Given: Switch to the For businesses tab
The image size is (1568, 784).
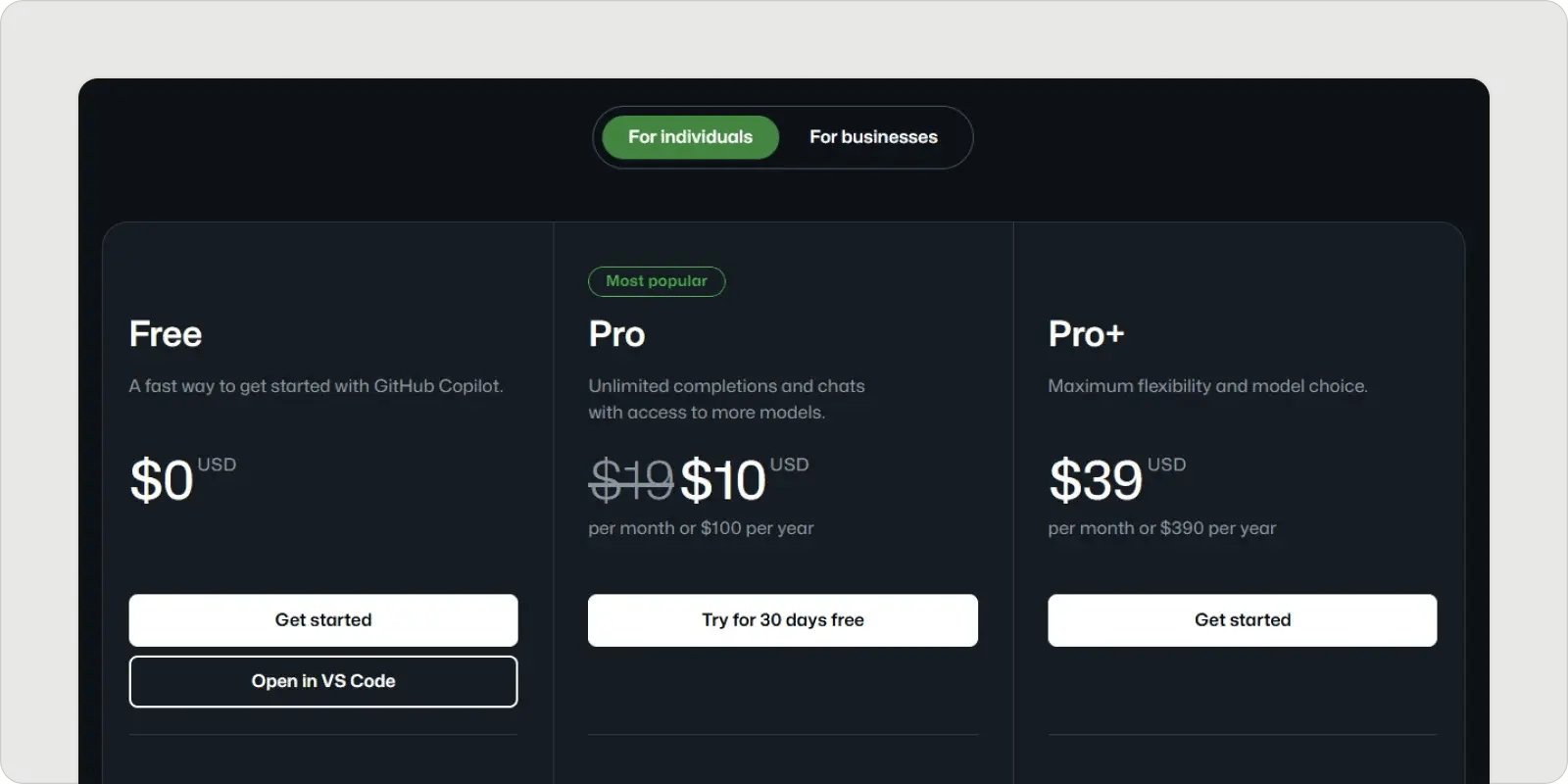Looking at the screenshot, I should click(x=873, y=137).
